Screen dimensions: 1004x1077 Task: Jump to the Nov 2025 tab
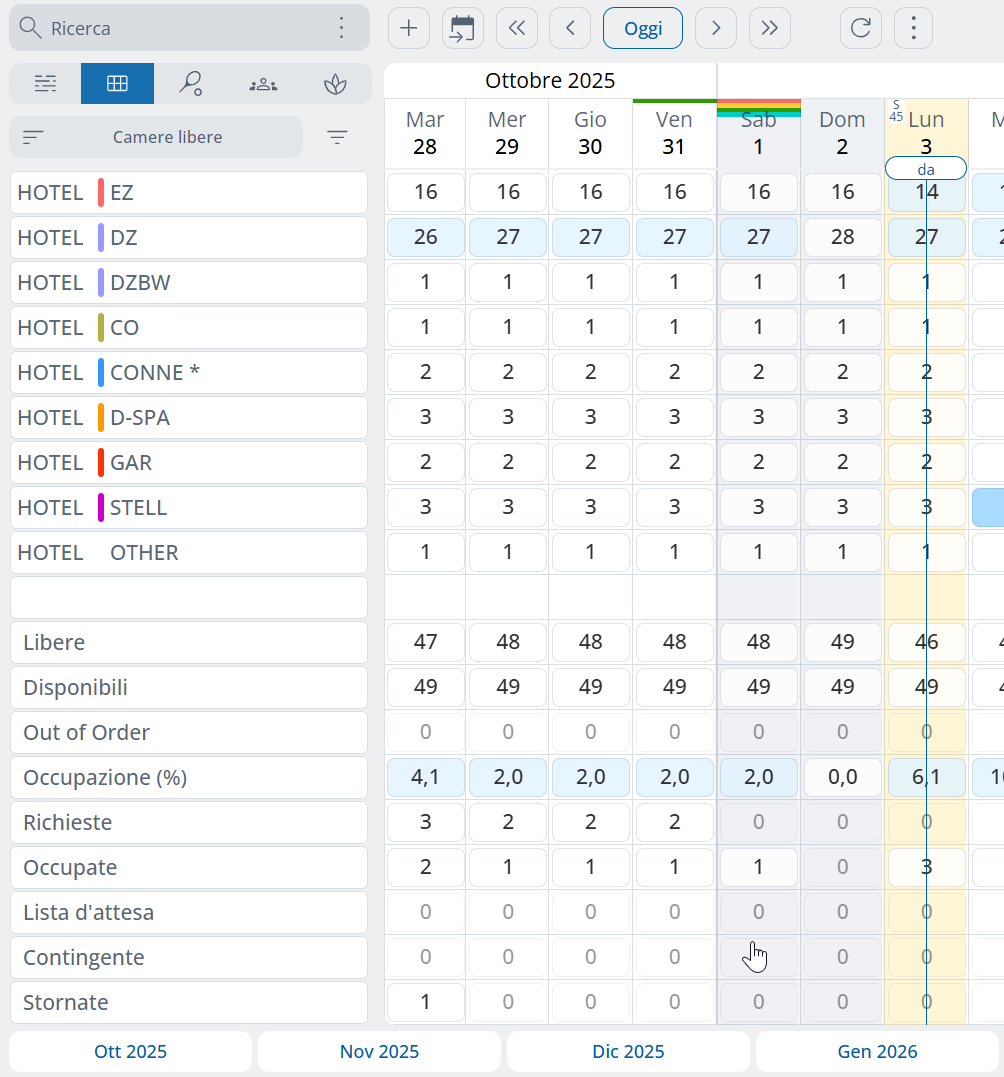coord(379,1051)
